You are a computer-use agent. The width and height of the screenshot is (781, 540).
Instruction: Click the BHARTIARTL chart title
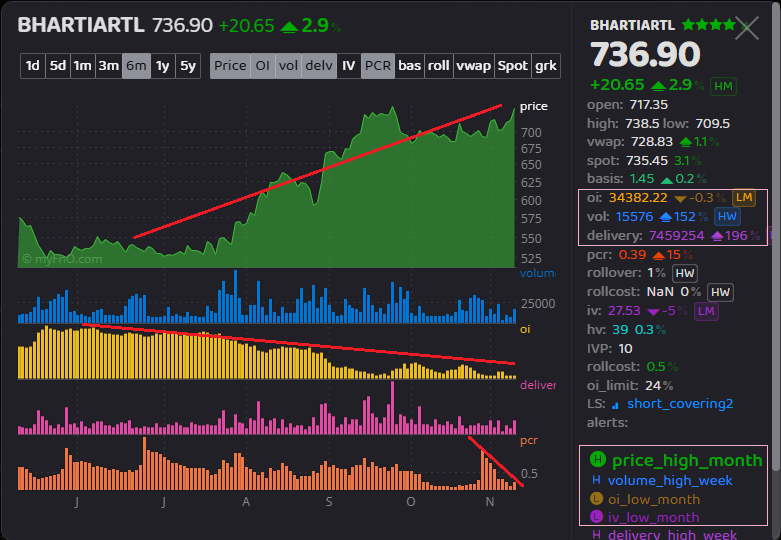[x=81, y=25]
